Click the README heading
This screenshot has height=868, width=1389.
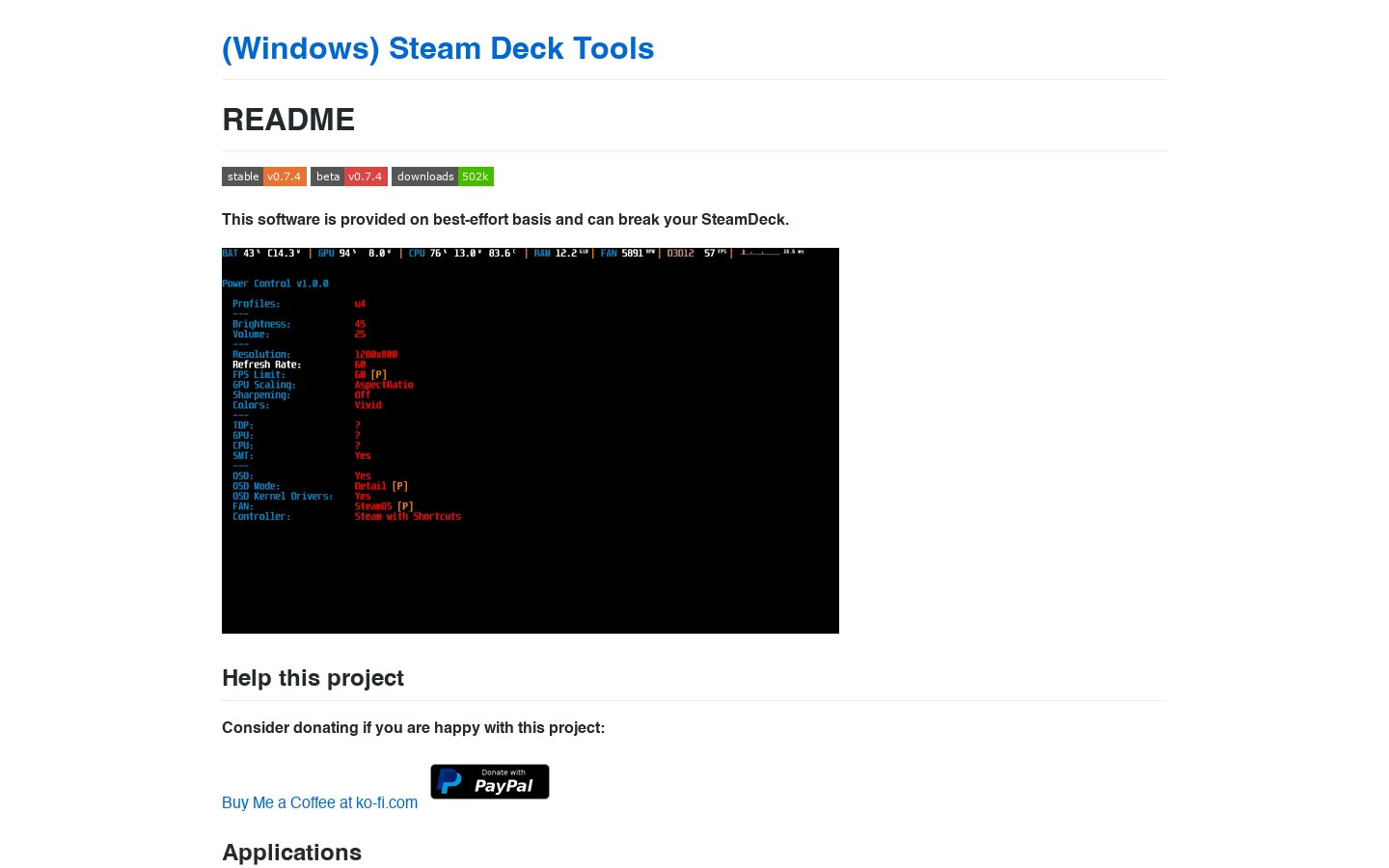[x=288, y=120]
